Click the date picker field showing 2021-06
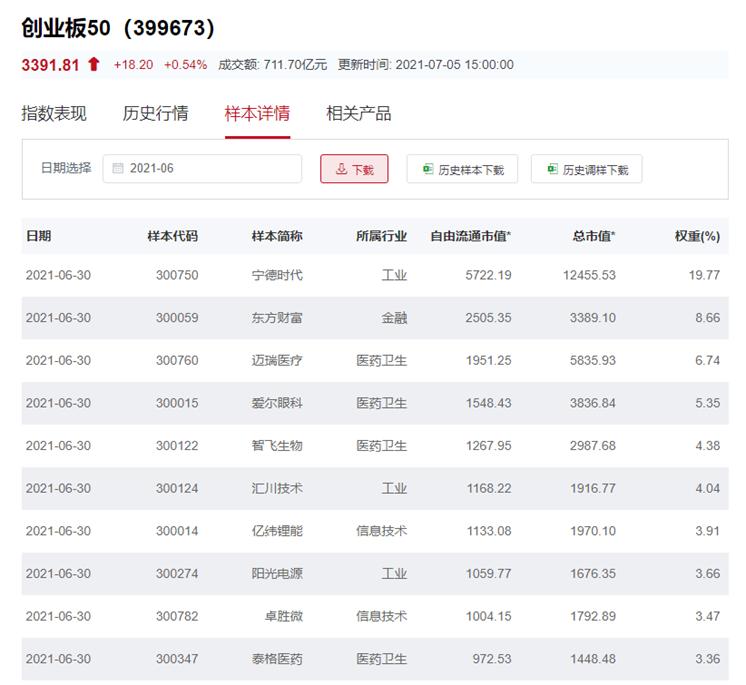The width and height of the screenshot is (746, 685). [x=202, y=168]
